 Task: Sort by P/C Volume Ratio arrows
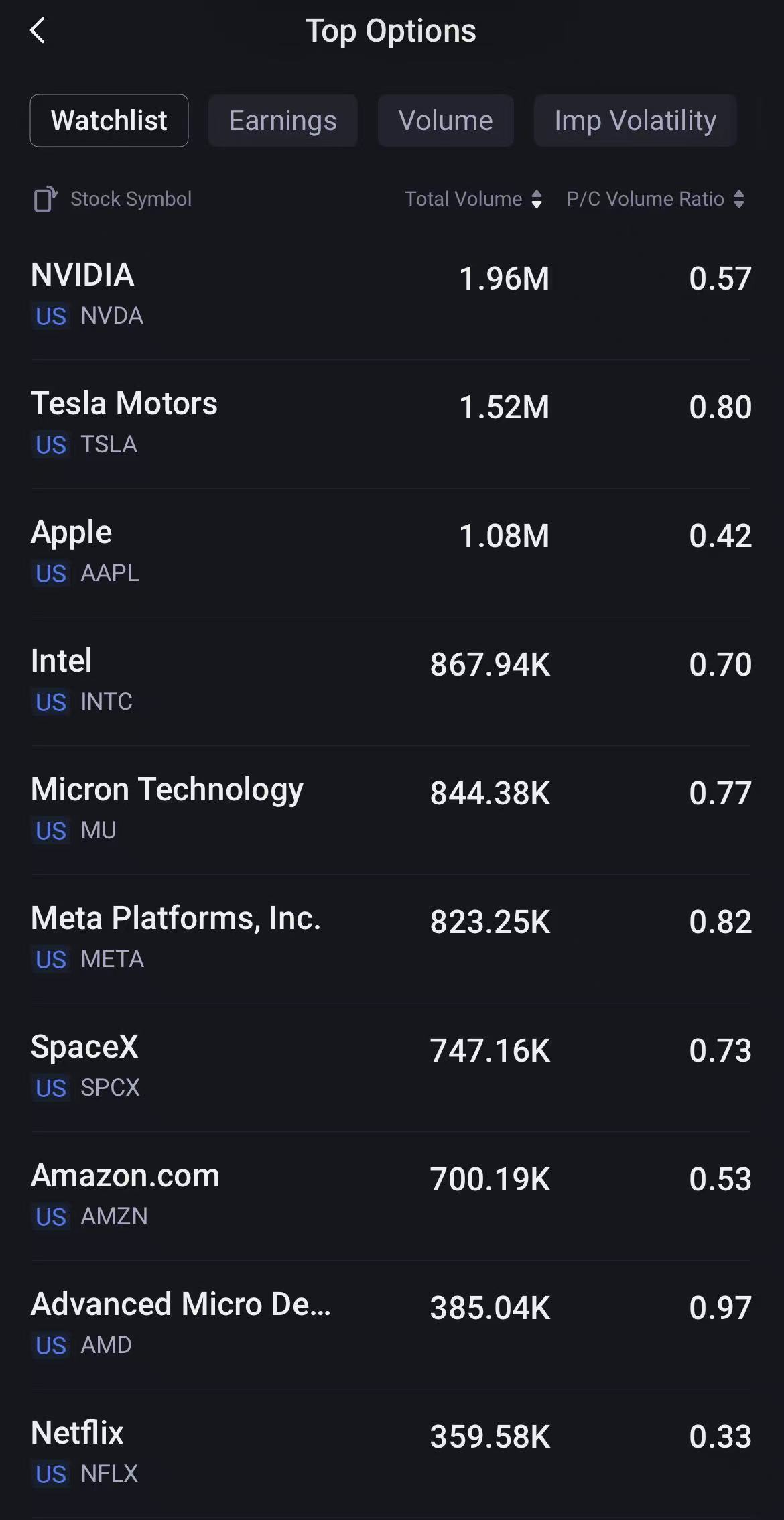[x=739, y=199]
